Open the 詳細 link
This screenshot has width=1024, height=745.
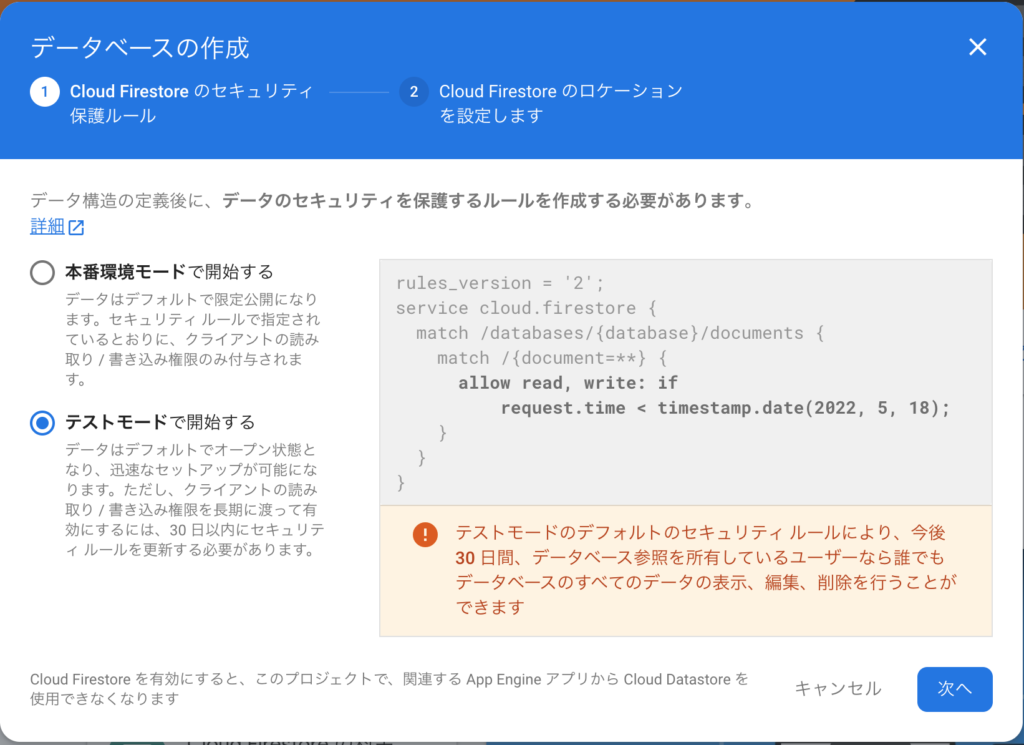[47, 227]
